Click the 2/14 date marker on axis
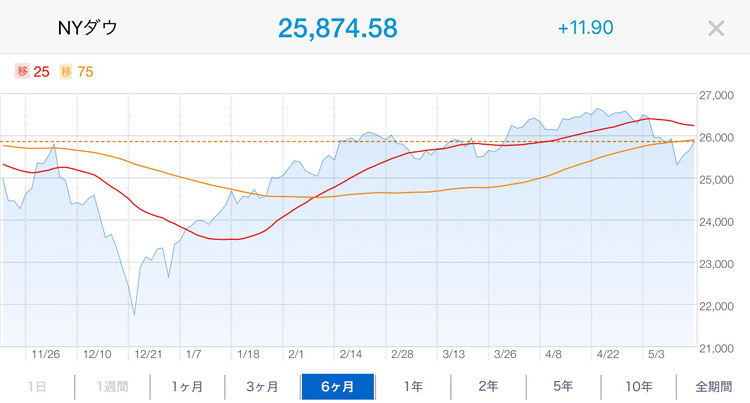This screenshot has height=403, width=750. (351, 354)
